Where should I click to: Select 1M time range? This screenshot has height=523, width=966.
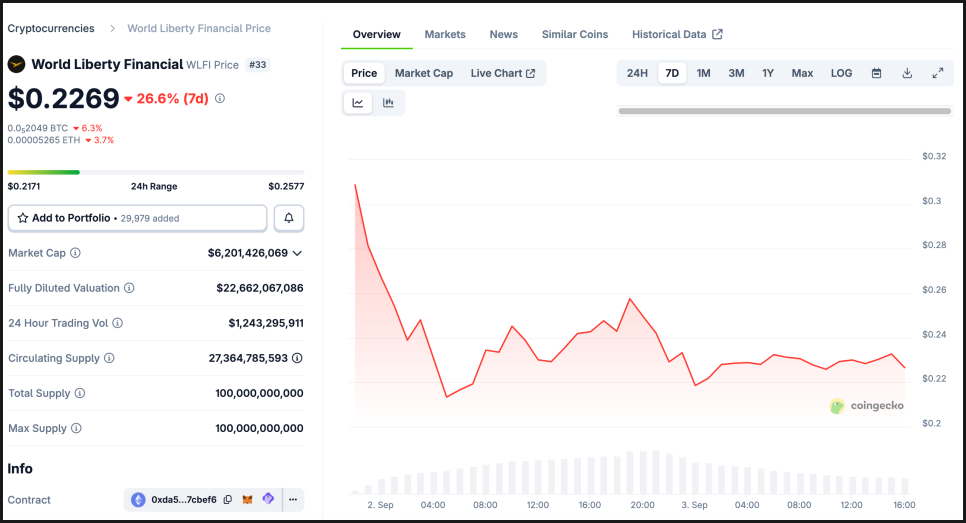(704, 73)
